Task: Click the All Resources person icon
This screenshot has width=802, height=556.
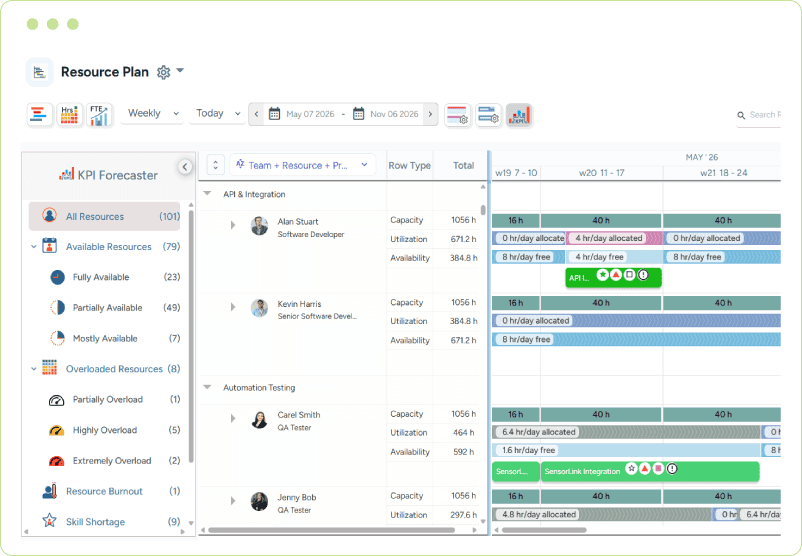Action: pyautogui.click(x=50, y=215)
